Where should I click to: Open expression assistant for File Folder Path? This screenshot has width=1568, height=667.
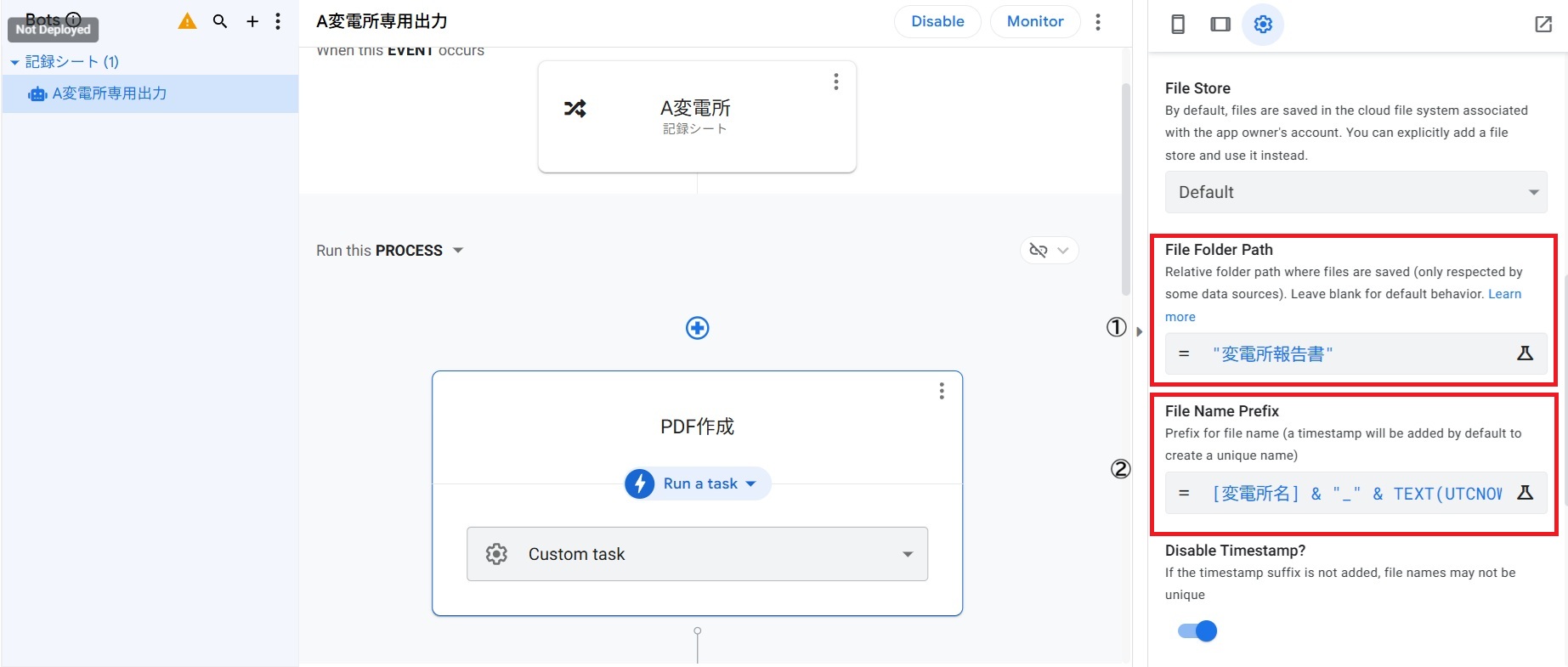pos(1525,353)
